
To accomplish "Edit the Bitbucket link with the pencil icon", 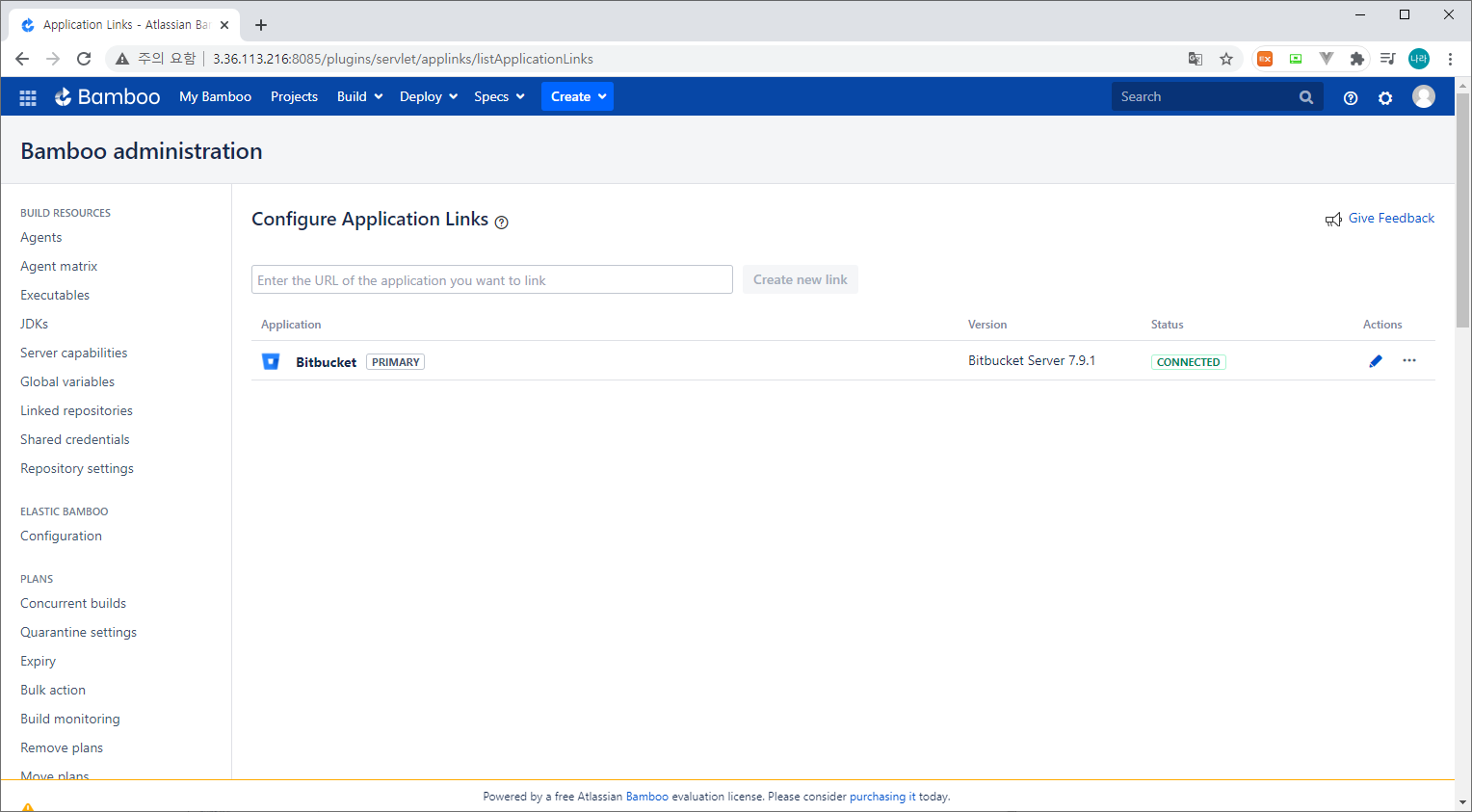I will tap(1376, 360).
